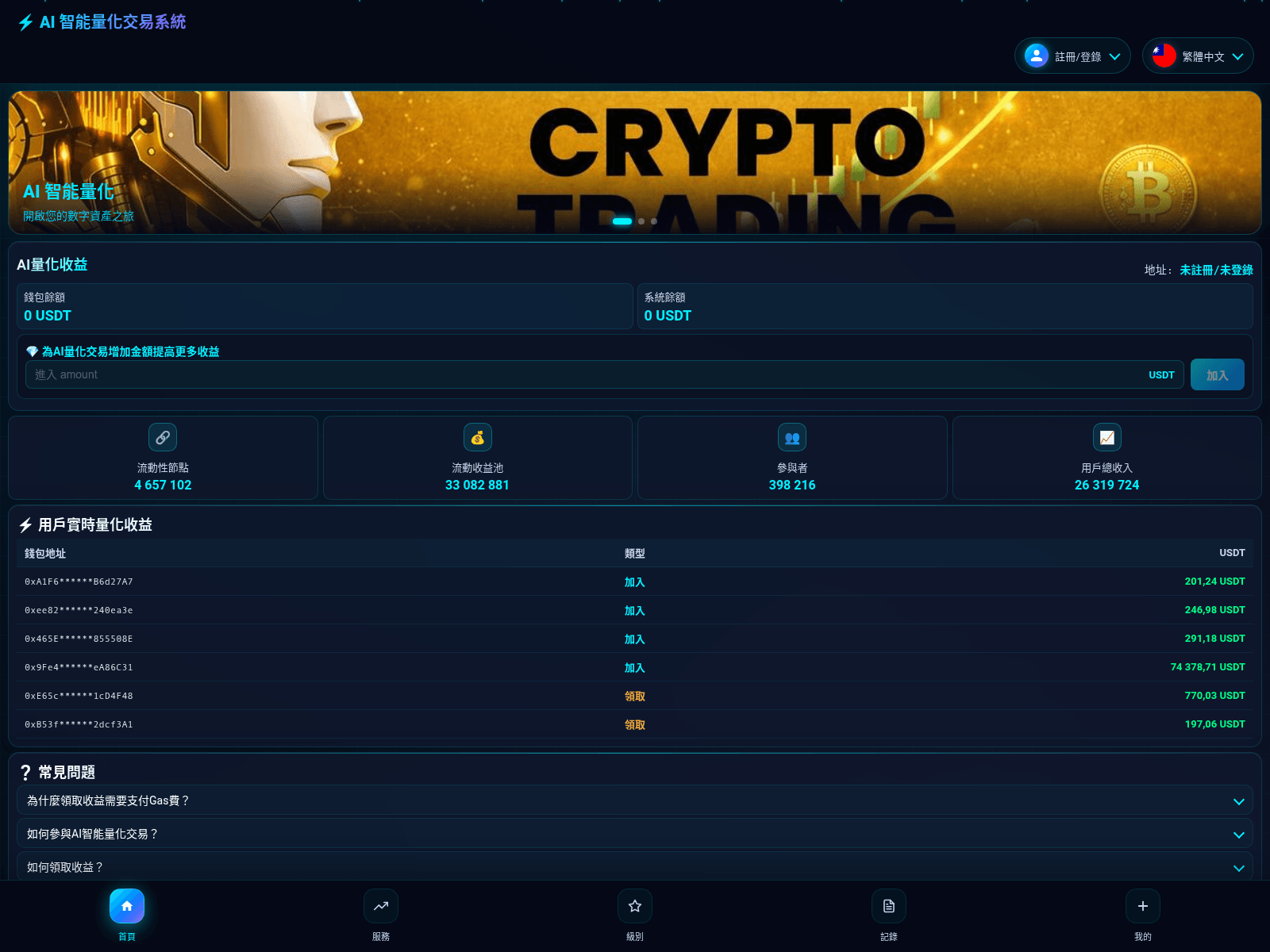Click the AI量化收益 section heading
1270x952 pixels.
52,264
